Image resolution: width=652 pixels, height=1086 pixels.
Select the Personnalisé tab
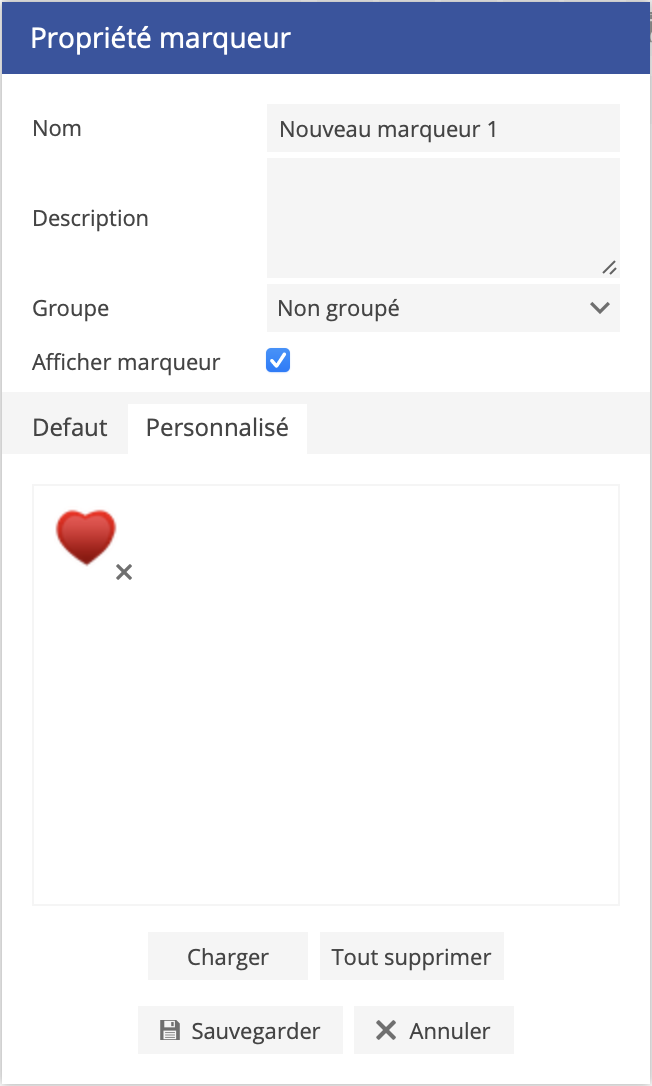217,428
